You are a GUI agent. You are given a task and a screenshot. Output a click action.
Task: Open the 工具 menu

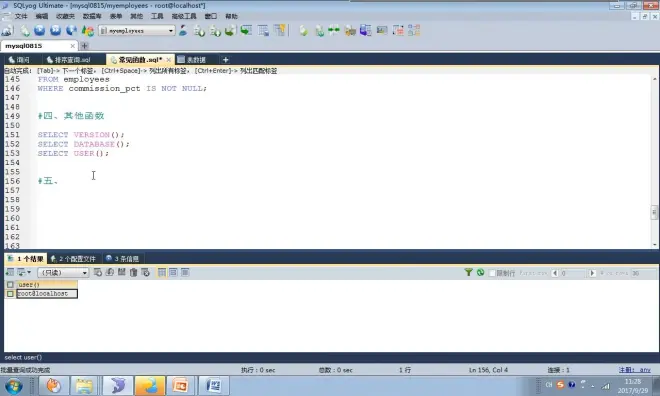click(x=157, y=16)
